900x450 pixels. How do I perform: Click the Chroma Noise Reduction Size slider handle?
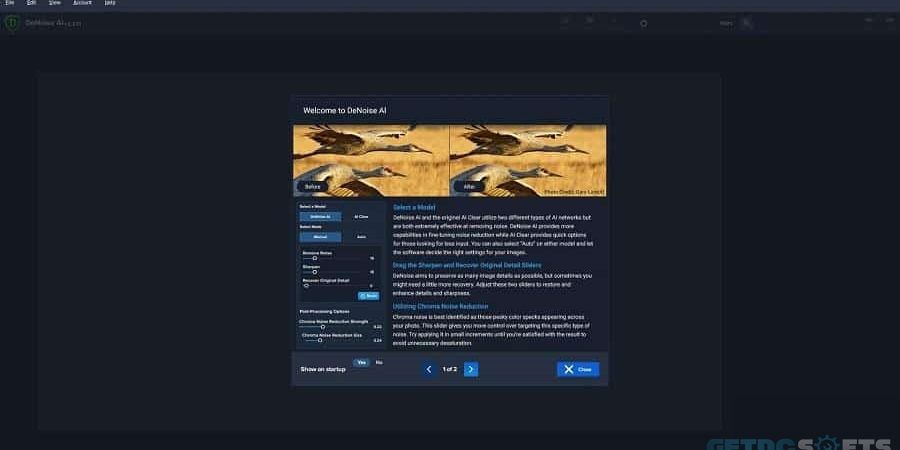pyautogui.click(x=320, y=340)
